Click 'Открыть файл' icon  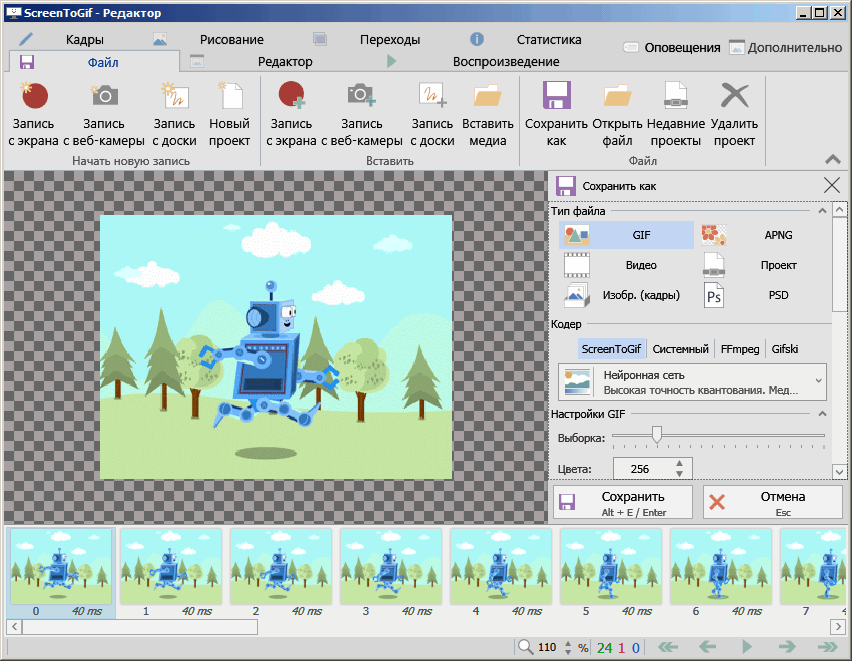[x=617, y=96]
